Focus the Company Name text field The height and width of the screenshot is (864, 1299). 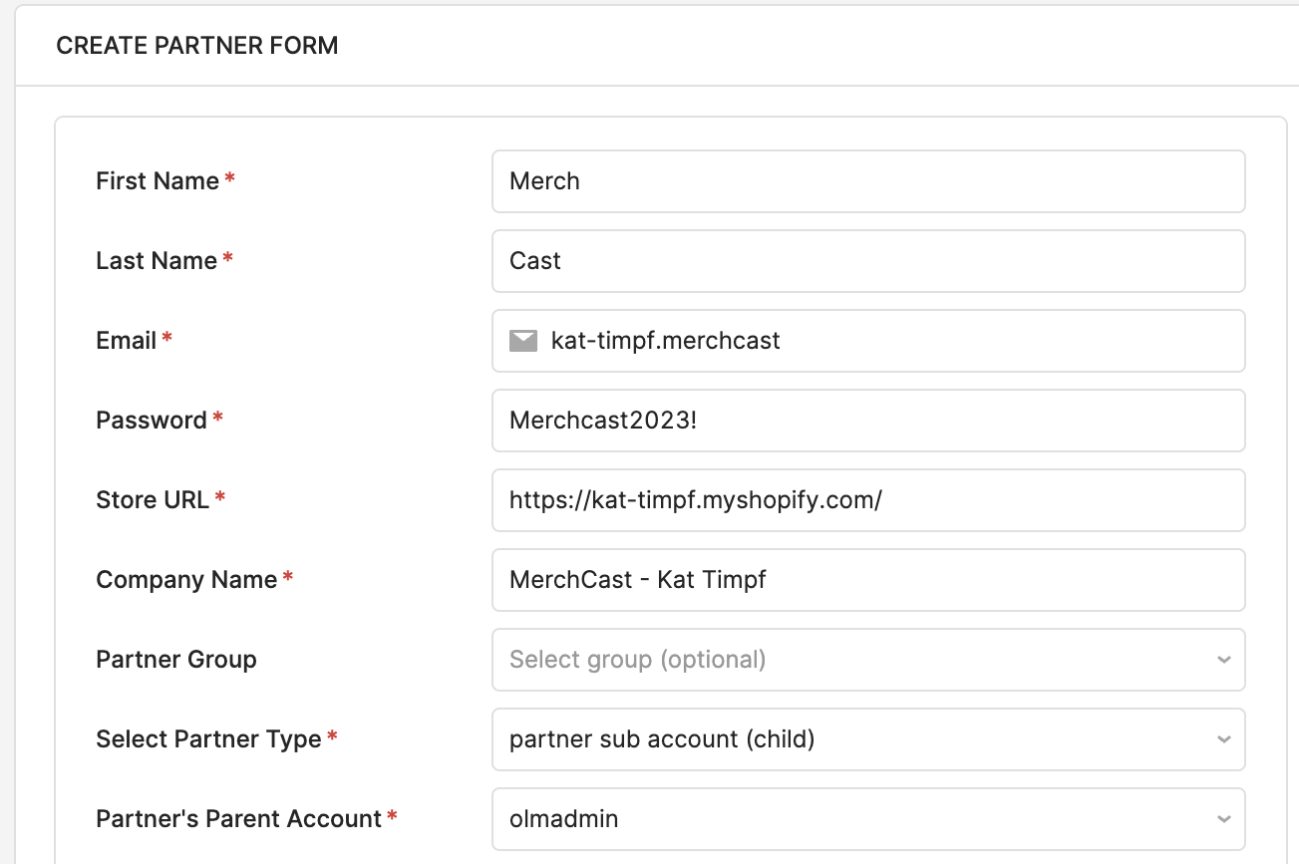click(x=868, y=580)
